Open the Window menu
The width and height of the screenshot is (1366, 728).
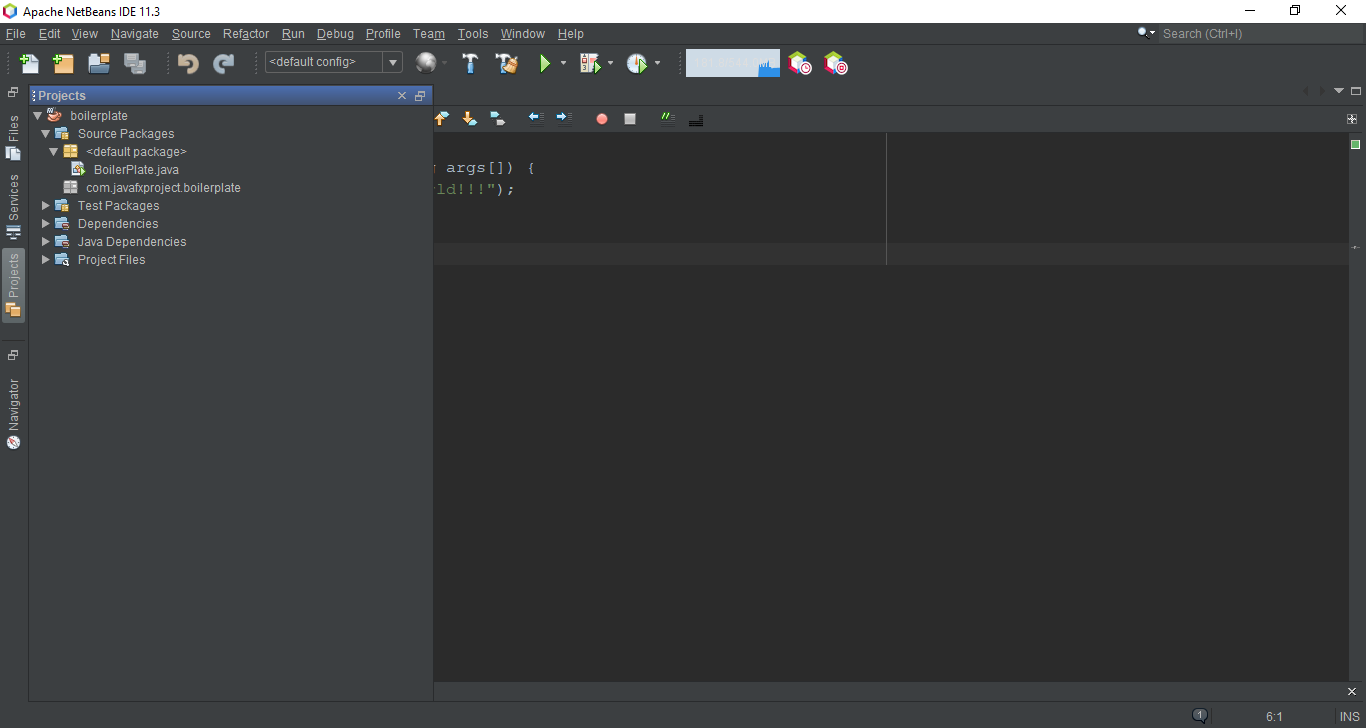[x=523, y=34]
